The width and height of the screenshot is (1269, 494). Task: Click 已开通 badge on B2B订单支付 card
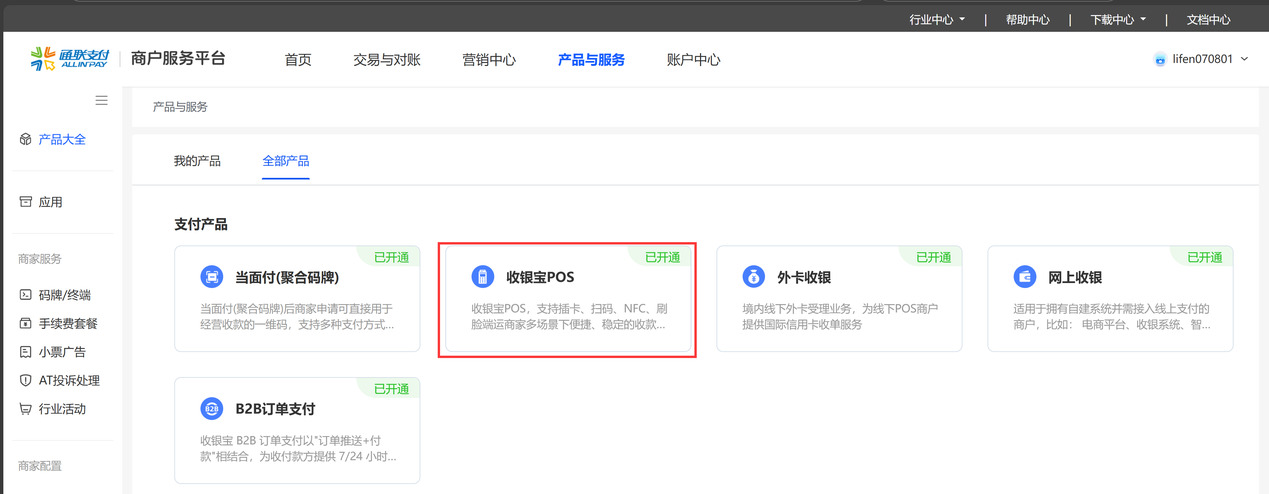click(x=391, y=389)
